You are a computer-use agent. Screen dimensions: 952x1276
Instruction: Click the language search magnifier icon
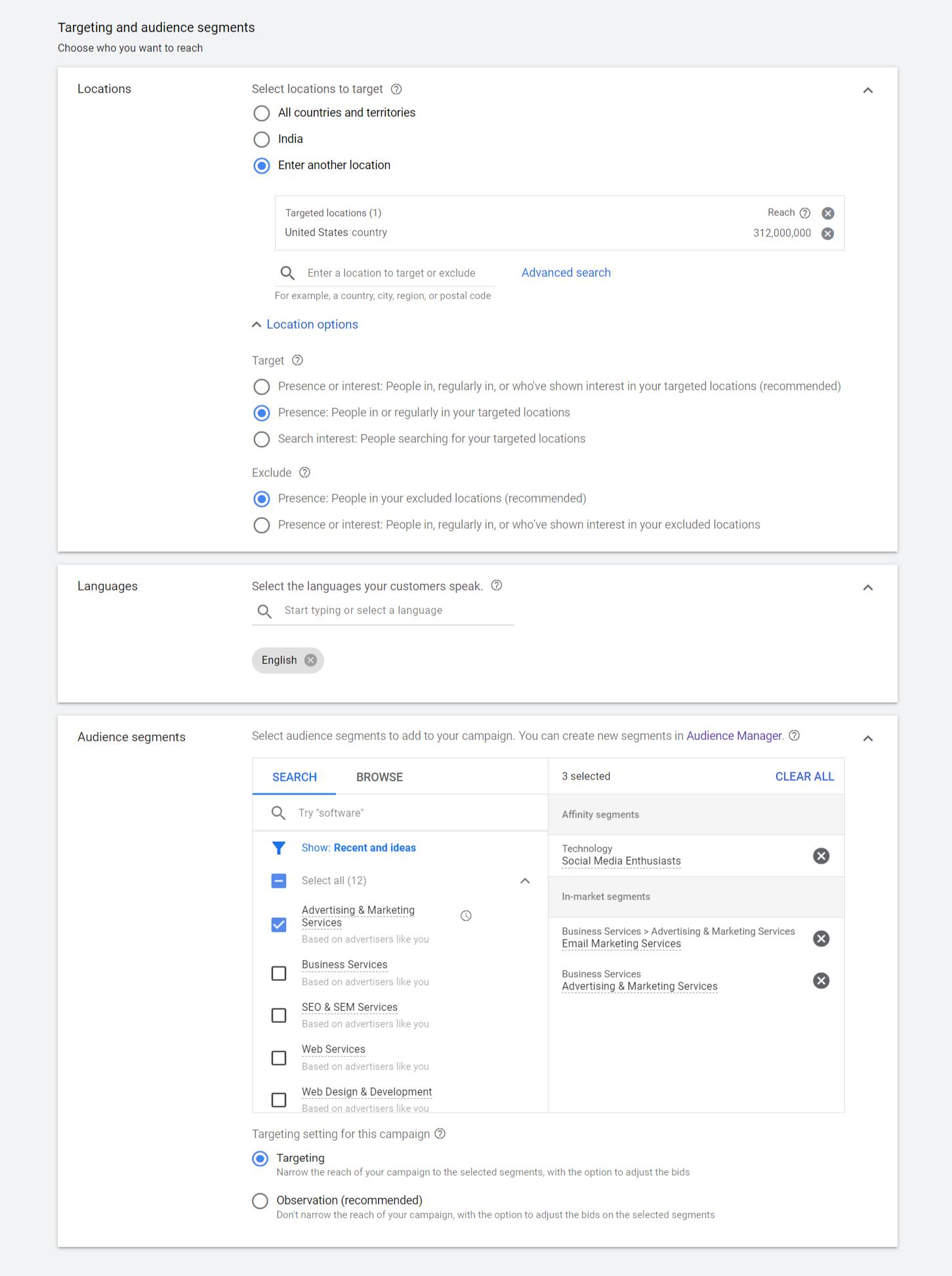pyautogui.click(x=264, y=611)
